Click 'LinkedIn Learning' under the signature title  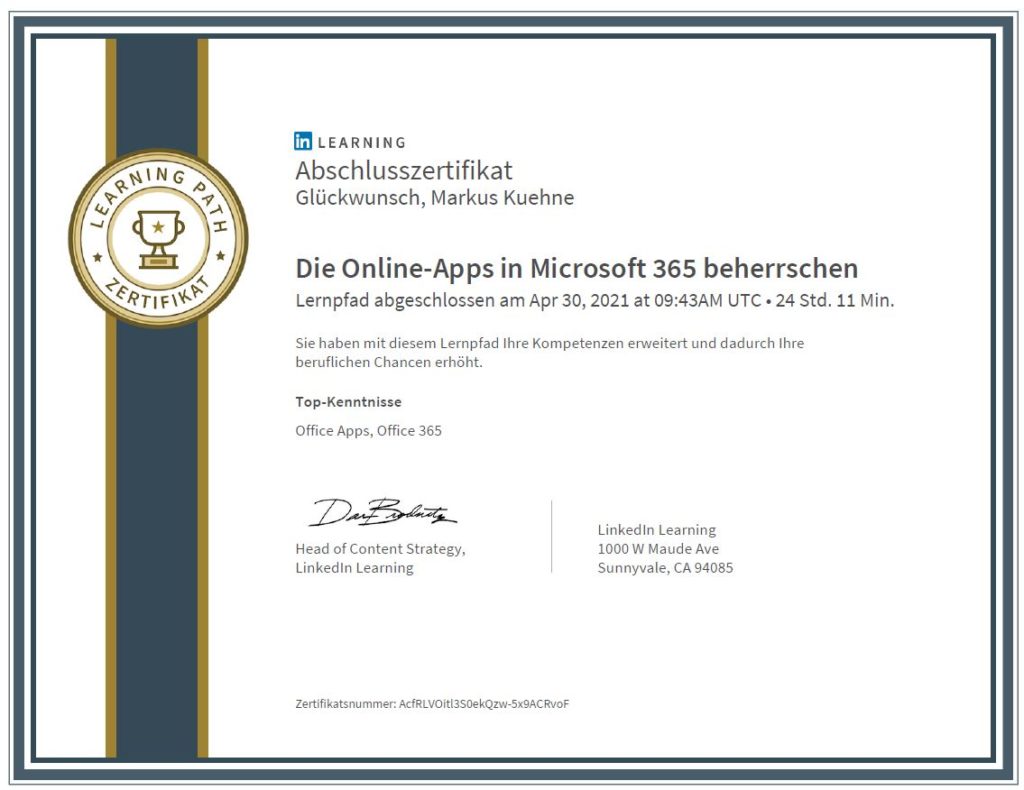click(354, 568)
